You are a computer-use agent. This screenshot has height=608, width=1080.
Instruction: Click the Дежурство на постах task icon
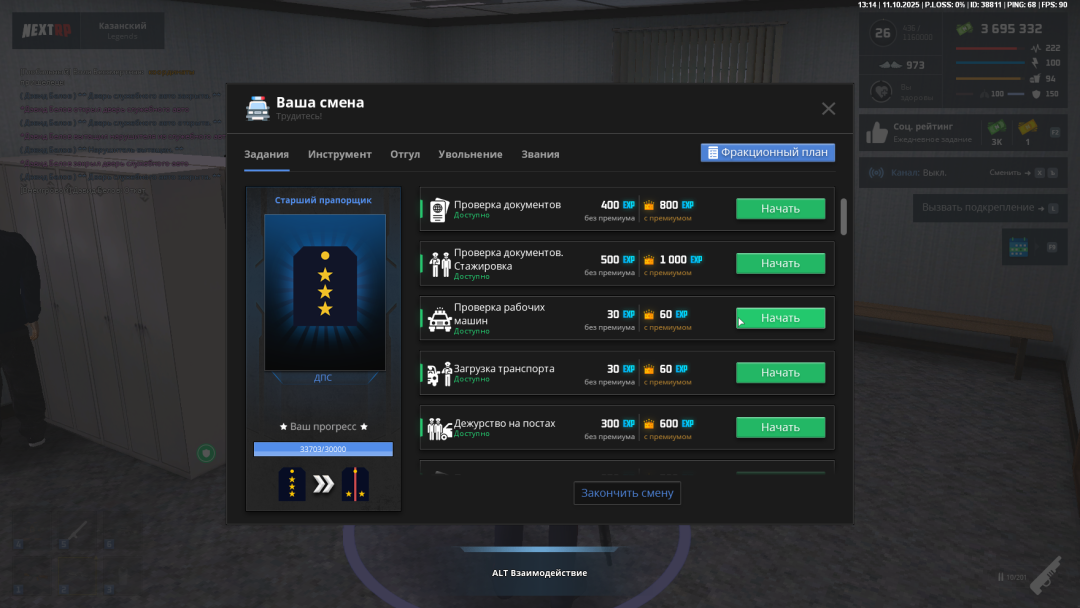[440, 428]
